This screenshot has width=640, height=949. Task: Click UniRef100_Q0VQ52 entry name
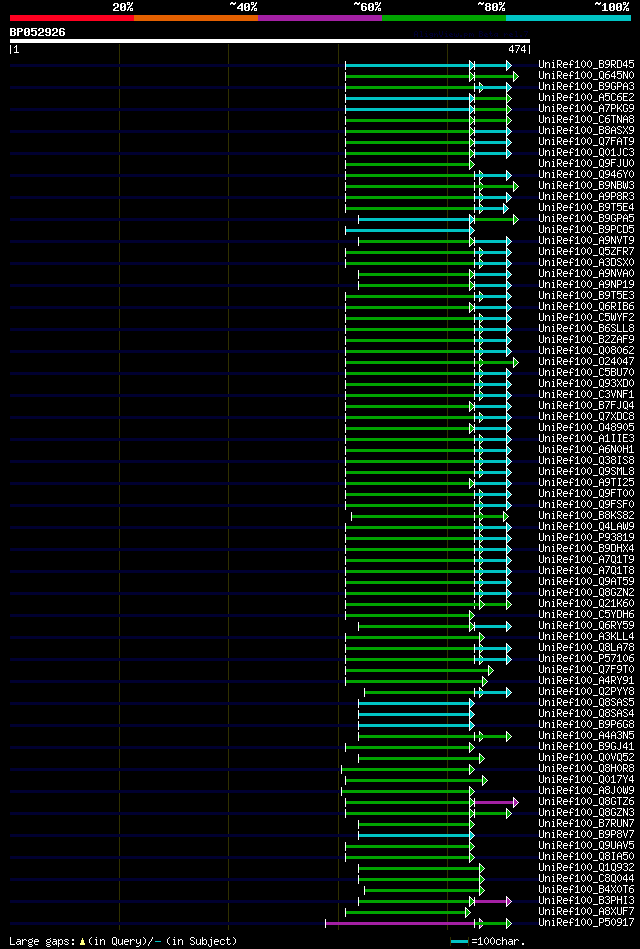[x=586, y=758]
